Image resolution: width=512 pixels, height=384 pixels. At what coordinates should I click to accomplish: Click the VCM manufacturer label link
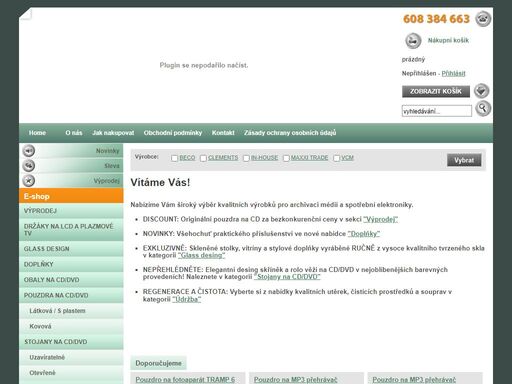tap(347, 158)
